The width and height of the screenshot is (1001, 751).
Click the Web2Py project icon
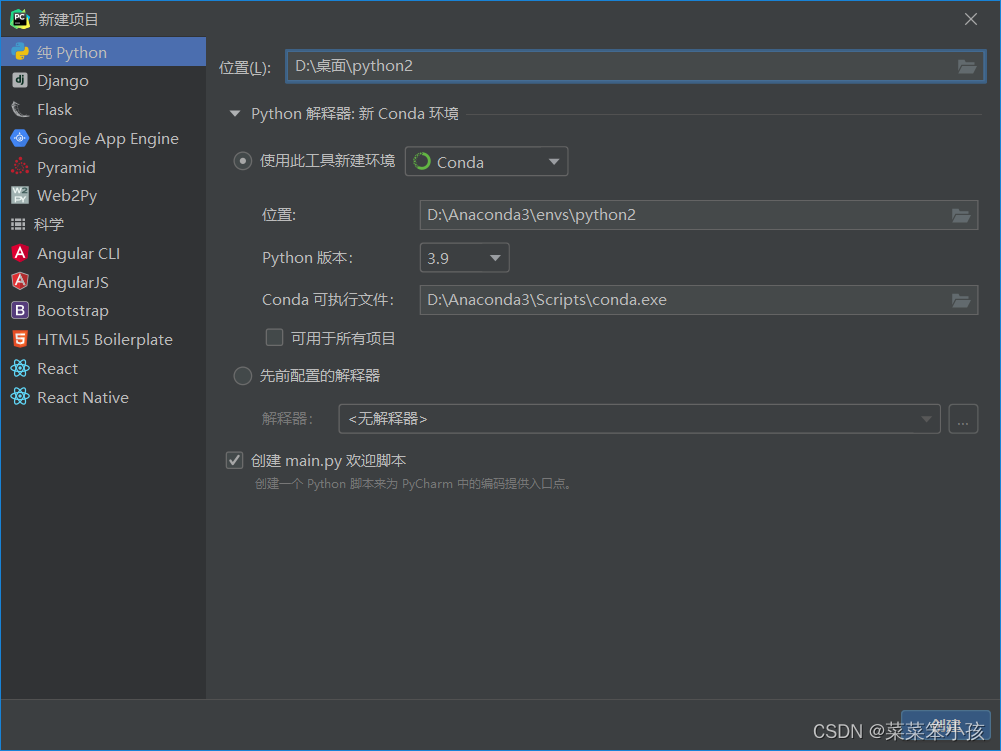click(x=20, y=195)
